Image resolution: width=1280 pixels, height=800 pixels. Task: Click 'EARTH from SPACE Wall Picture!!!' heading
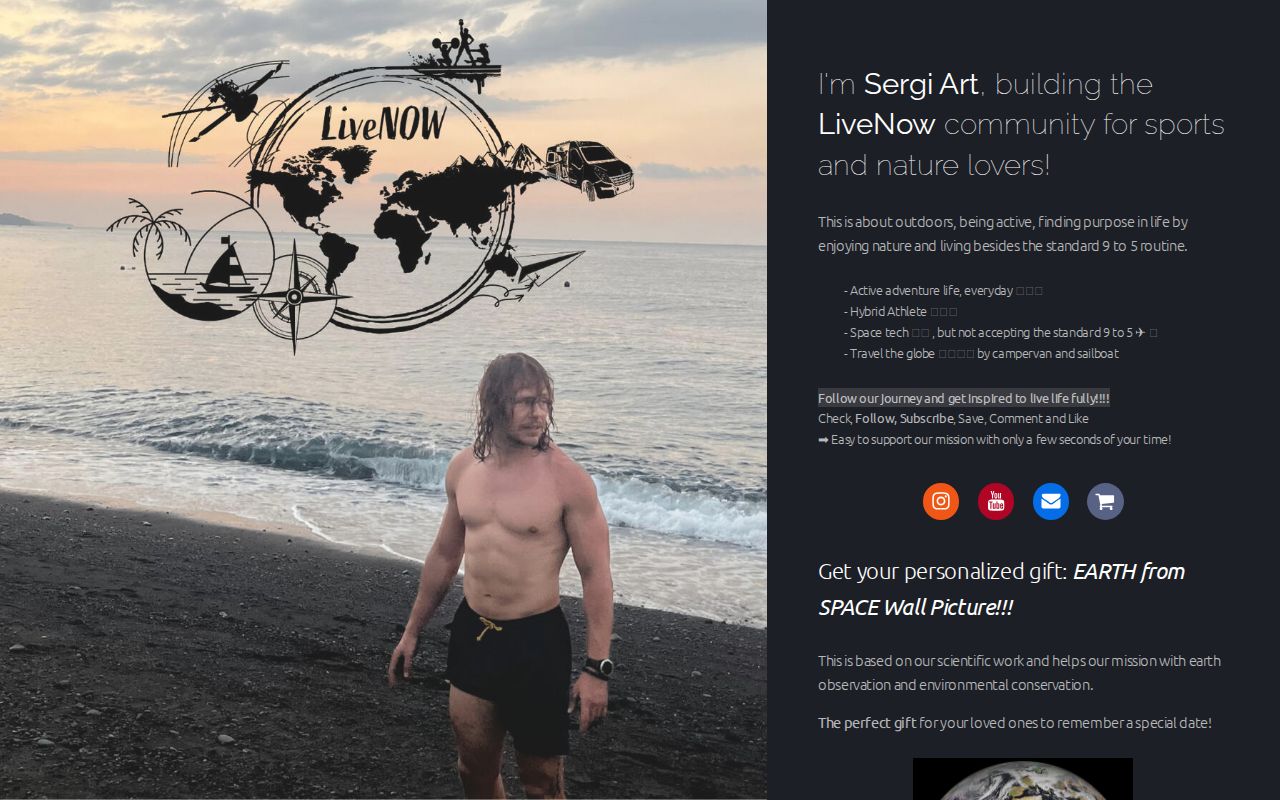coord(1001,589)
